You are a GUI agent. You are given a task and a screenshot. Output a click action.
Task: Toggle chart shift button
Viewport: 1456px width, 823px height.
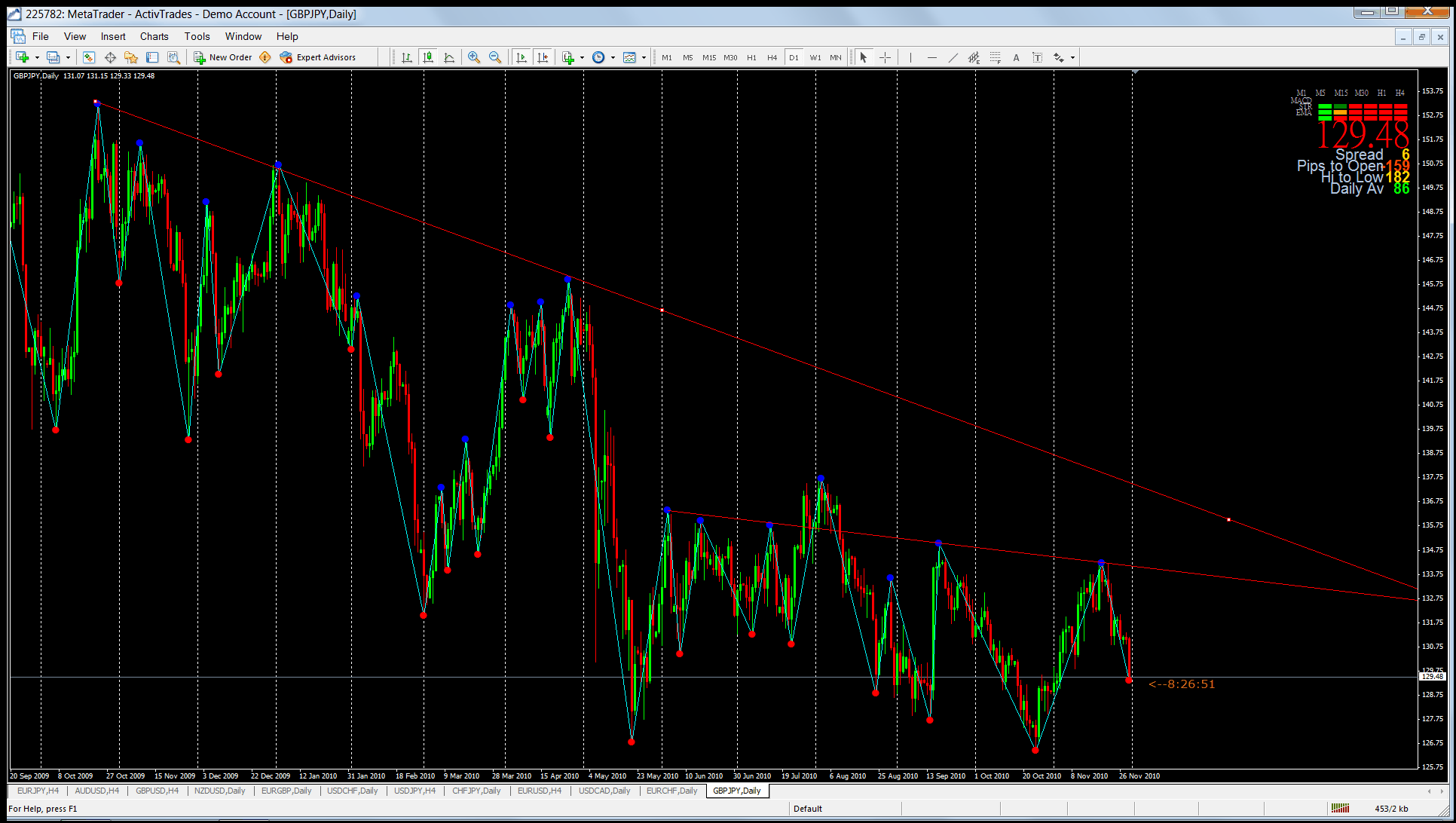(x=543, y=57)
